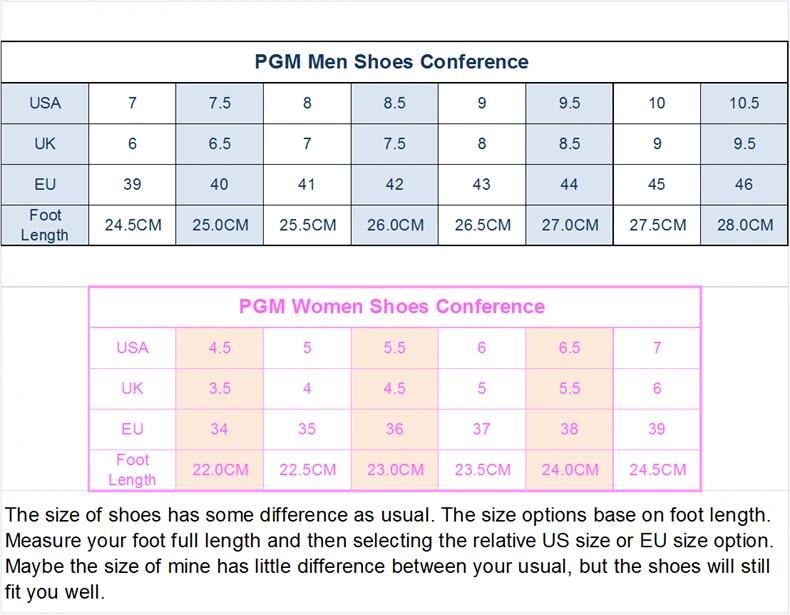Select men's EU size 43 cell

click(482, 184)
